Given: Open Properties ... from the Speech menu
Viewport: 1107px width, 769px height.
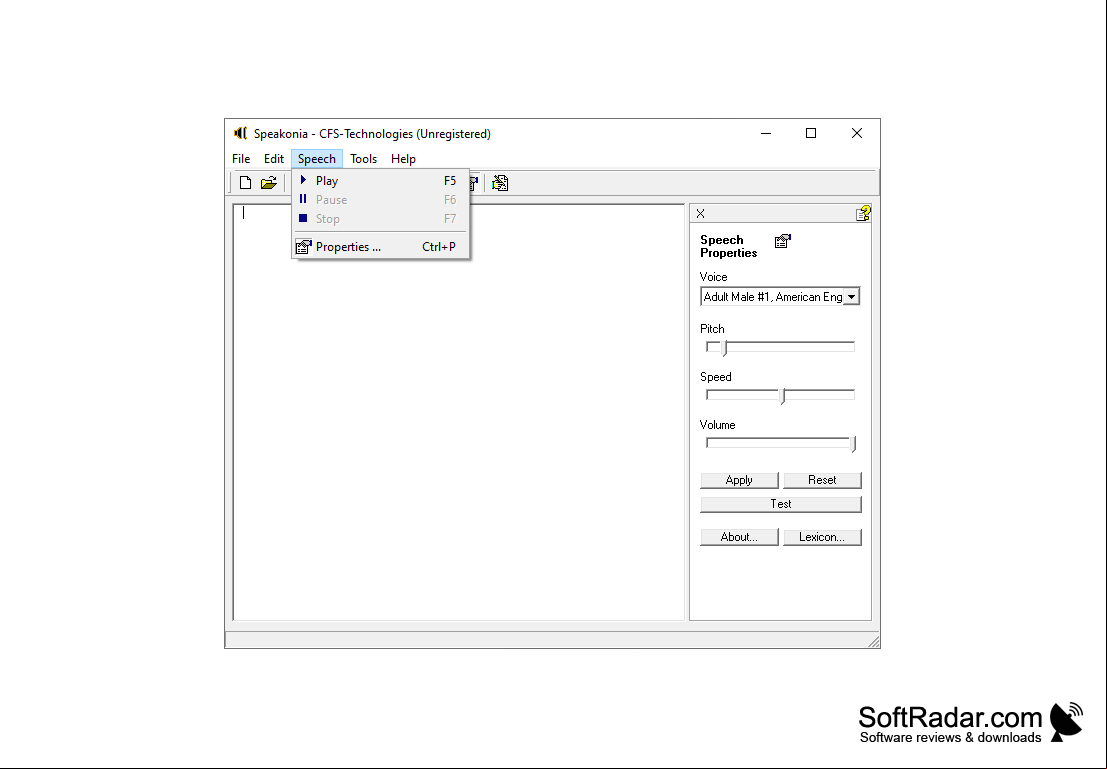Looking at the screenshot, I should pyautogui.click(x=380, y=246).
